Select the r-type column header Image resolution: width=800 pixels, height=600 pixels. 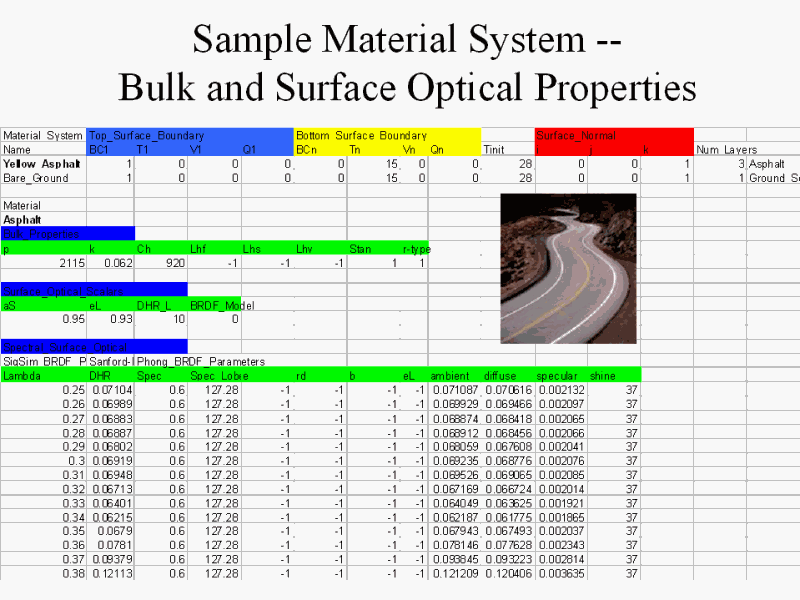pyautogui.click(x=415, y=249)
